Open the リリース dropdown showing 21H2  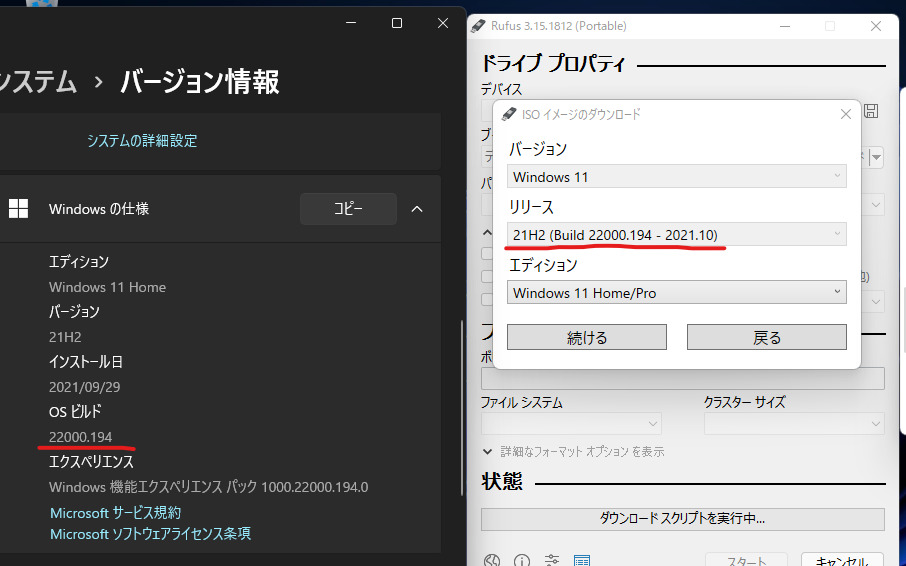(677, 235)
